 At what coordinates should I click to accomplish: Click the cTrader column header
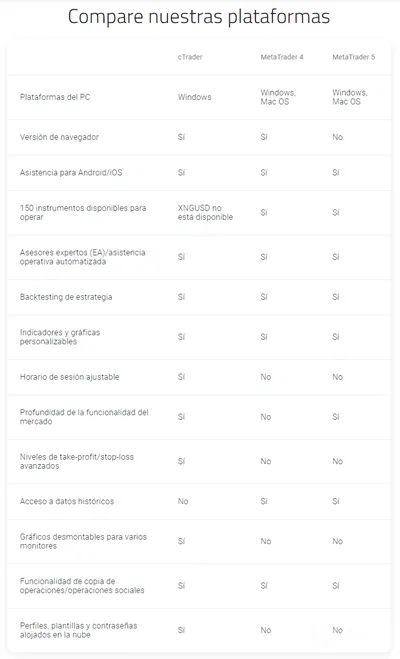(190, 57)
